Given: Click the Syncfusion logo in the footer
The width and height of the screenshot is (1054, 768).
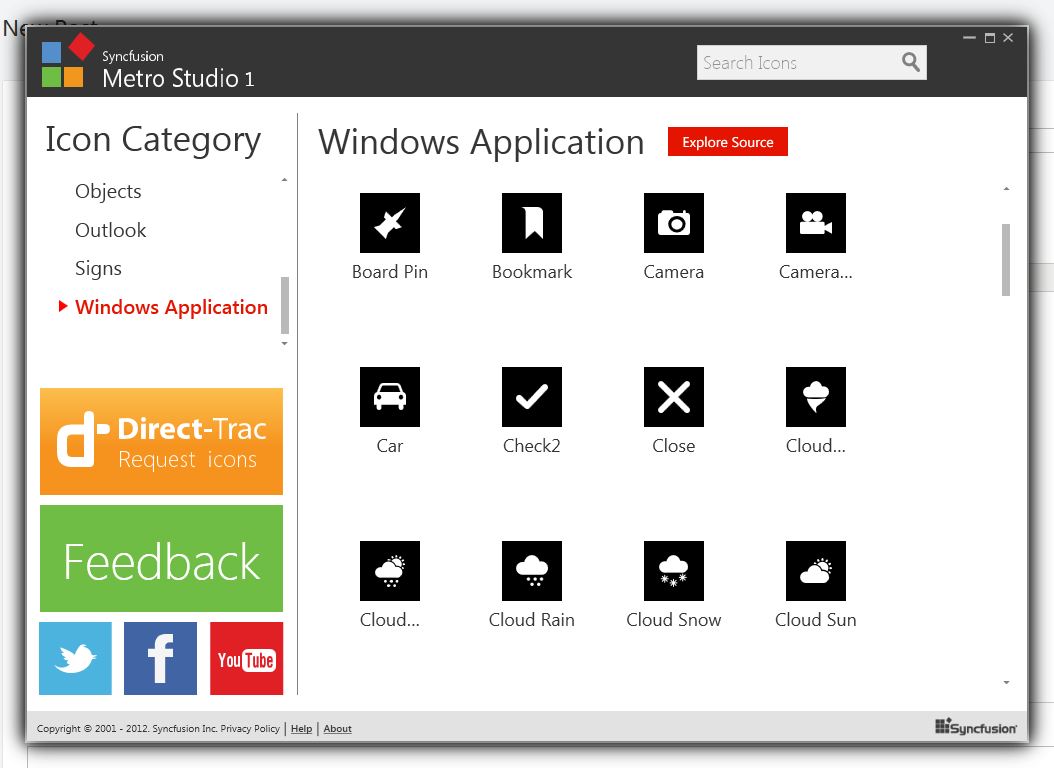Looking at the screenshot, I should click(975, 726).
